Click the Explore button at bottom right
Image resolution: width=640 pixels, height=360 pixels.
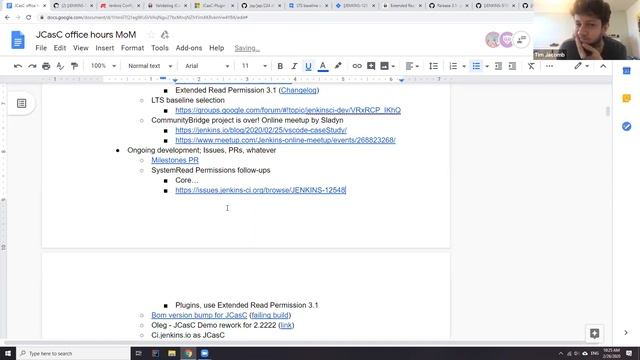pos(594,333)
